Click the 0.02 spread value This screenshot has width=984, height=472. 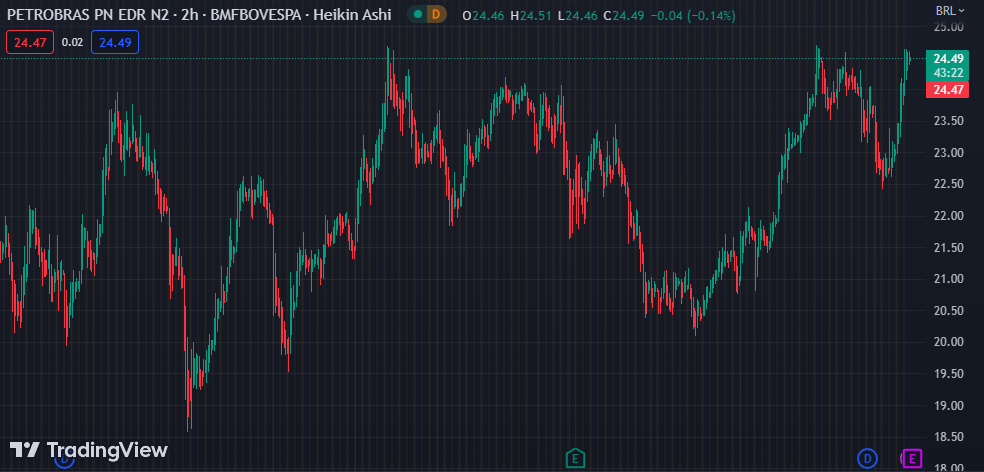[x=72, y=41]
